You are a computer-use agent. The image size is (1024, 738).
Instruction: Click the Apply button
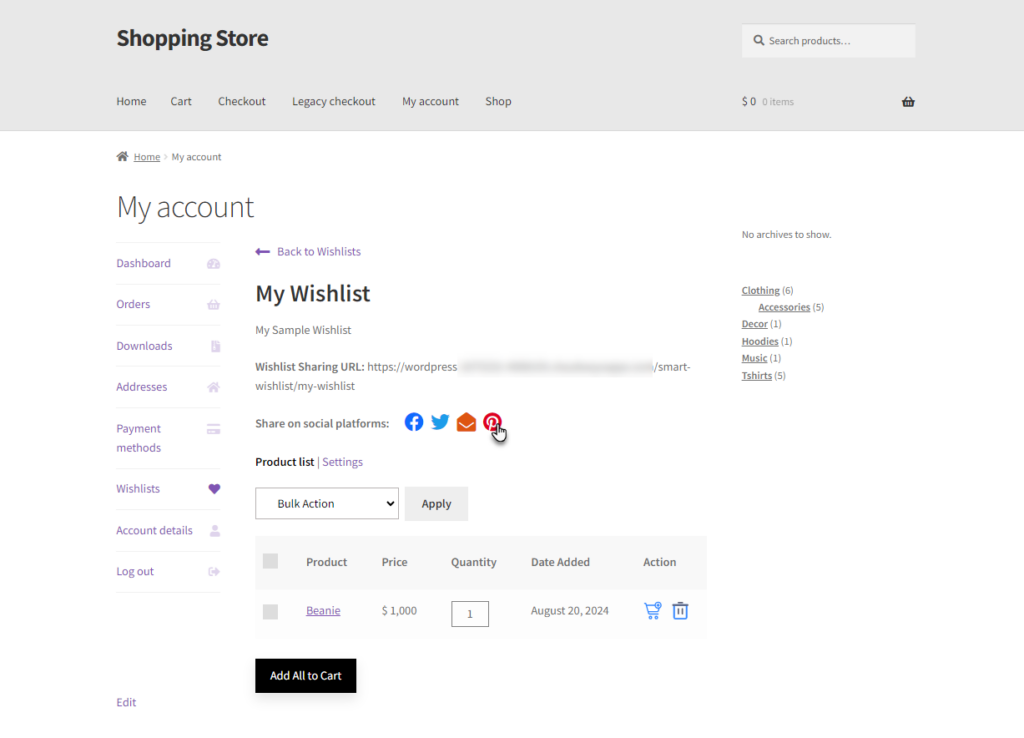[x=436, y=504]
